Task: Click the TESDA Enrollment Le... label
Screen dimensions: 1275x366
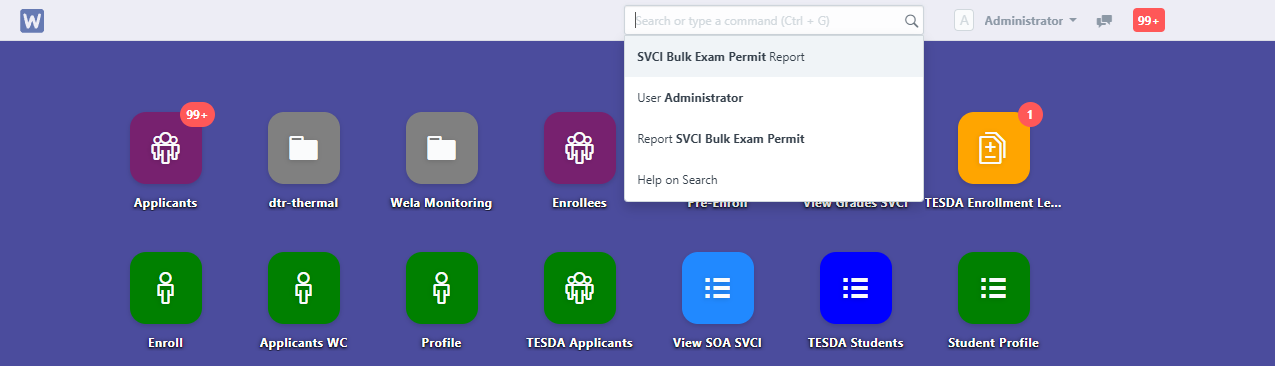Action: [994, 203]
